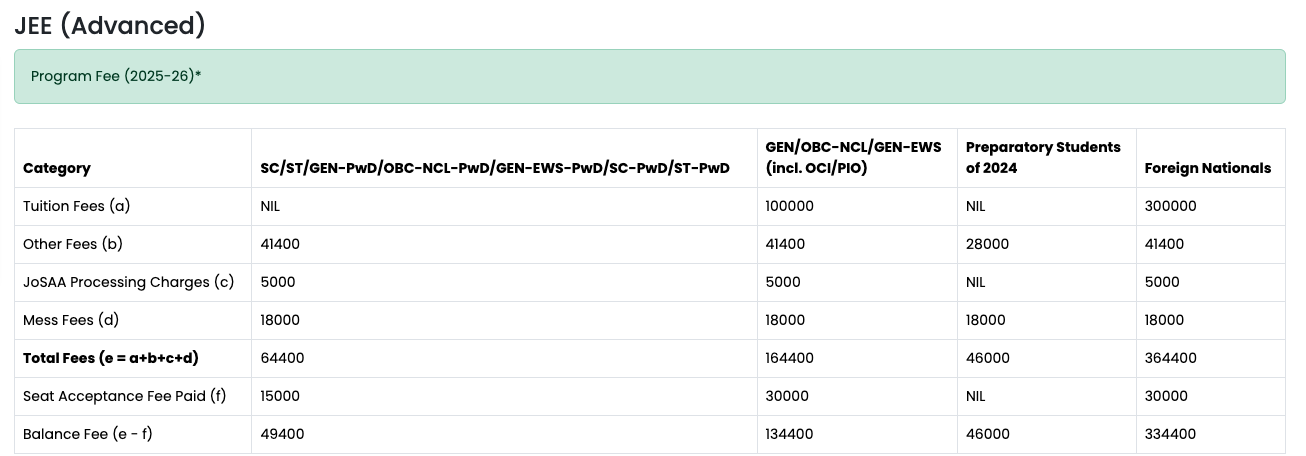
Task: Select Seat Acceptance Fee 30000 under GEN/OBC-NCL
Action: [787, 396]
